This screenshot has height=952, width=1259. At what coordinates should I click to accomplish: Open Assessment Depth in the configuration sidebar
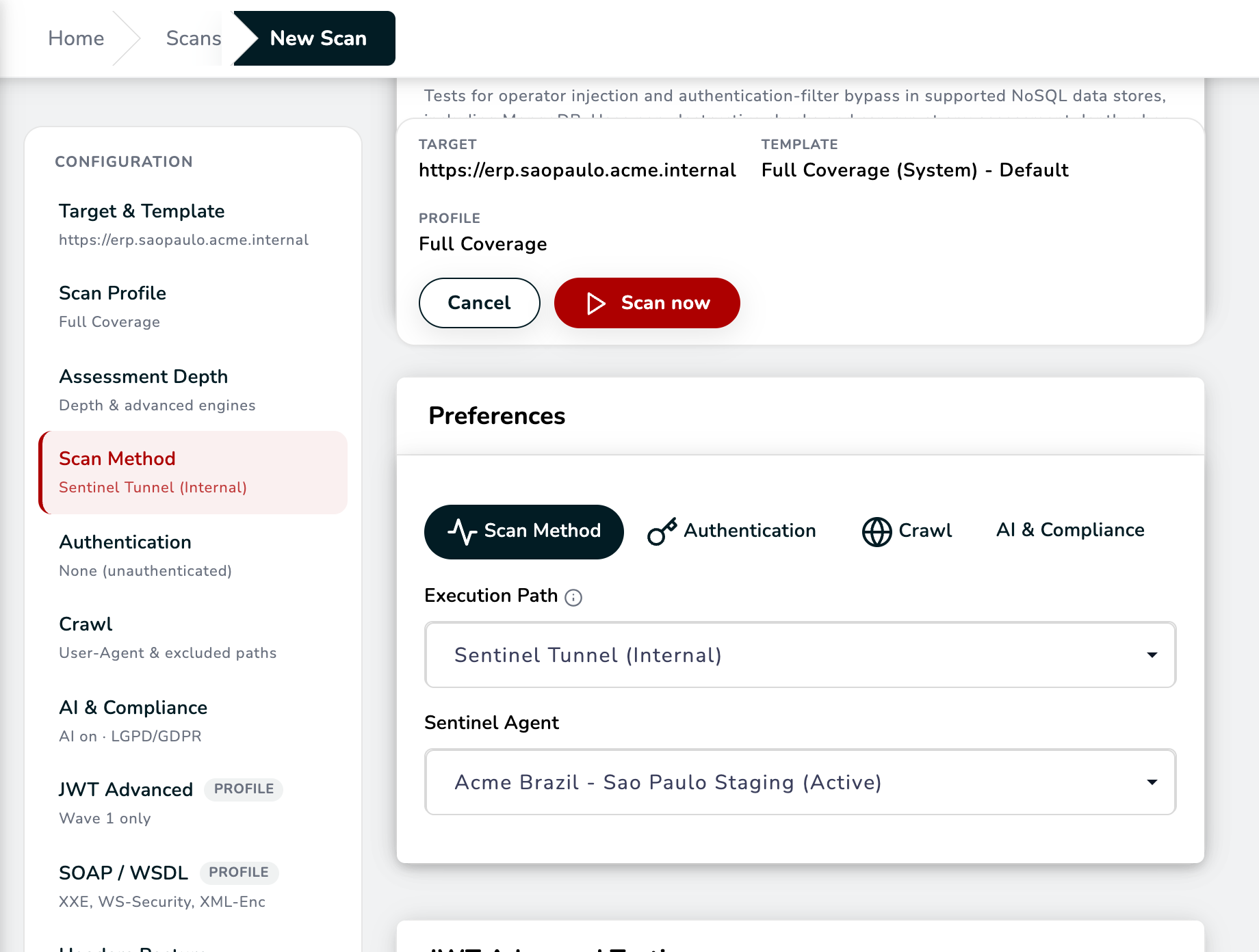(193, 391)
